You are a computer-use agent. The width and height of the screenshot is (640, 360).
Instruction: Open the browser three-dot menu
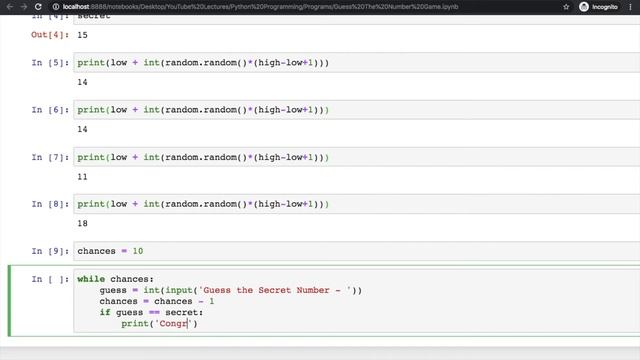click(631, 7)
